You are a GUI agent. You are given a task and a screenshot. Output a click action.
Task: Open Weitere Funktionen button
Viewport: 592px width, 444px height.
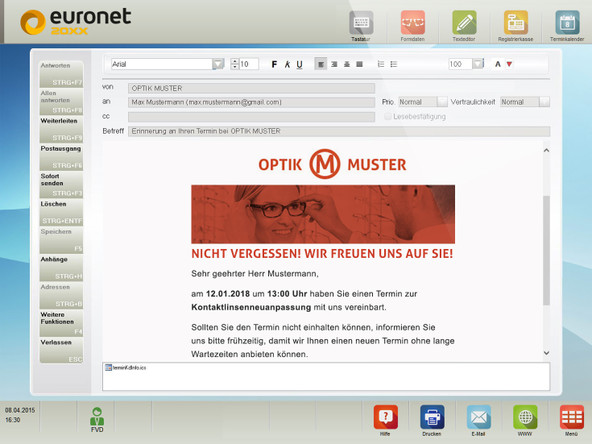coord(61,323)
